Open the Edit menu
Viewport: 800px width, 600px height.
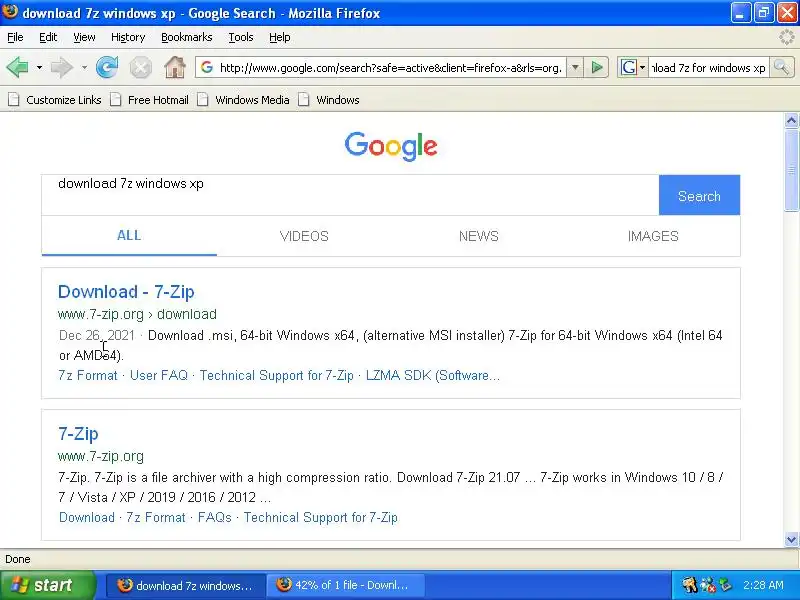click(x=48, y=37)
